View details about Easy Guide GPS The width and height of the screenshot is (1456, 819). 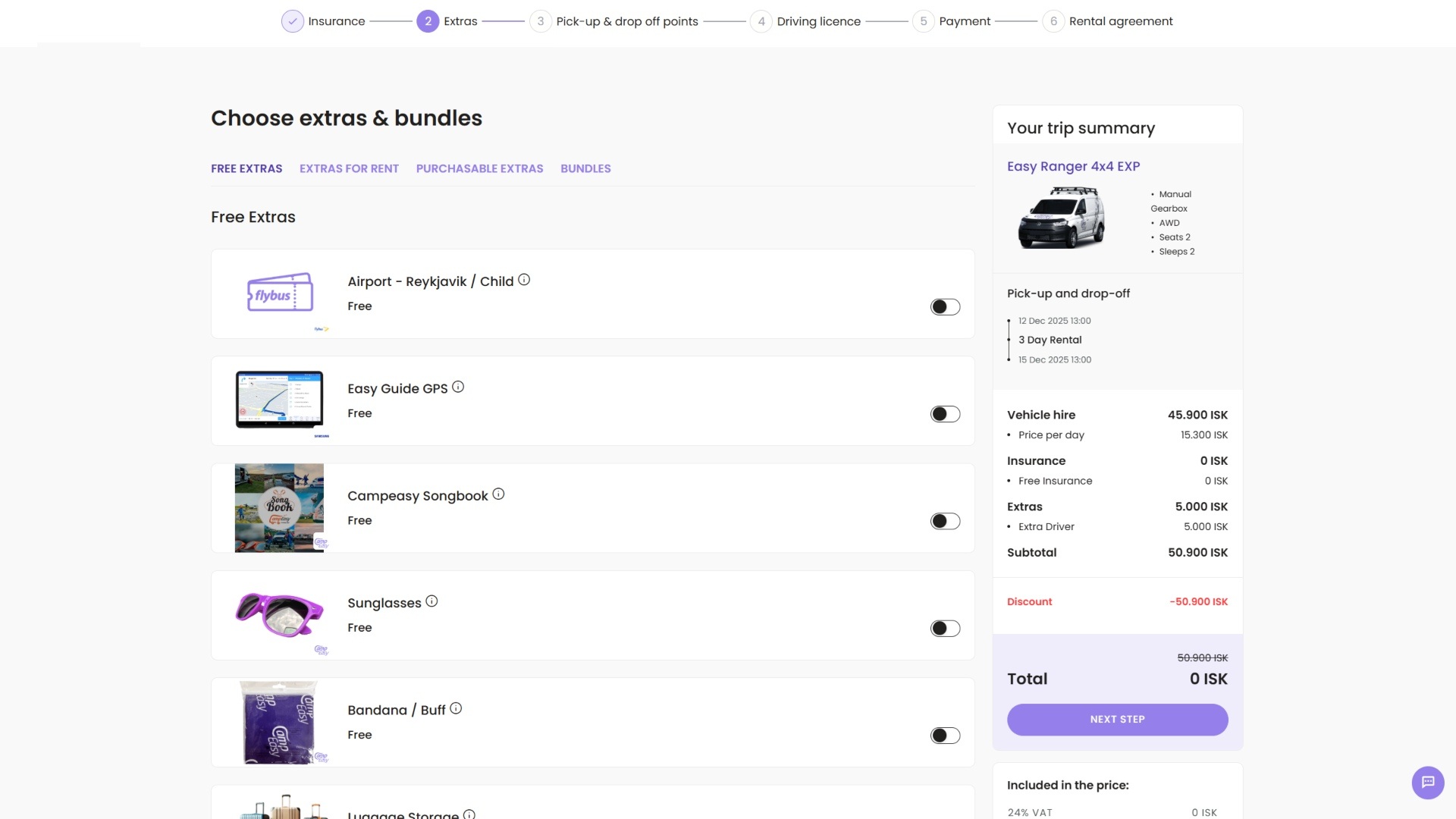pyautogui.click(x=458, y=387)
